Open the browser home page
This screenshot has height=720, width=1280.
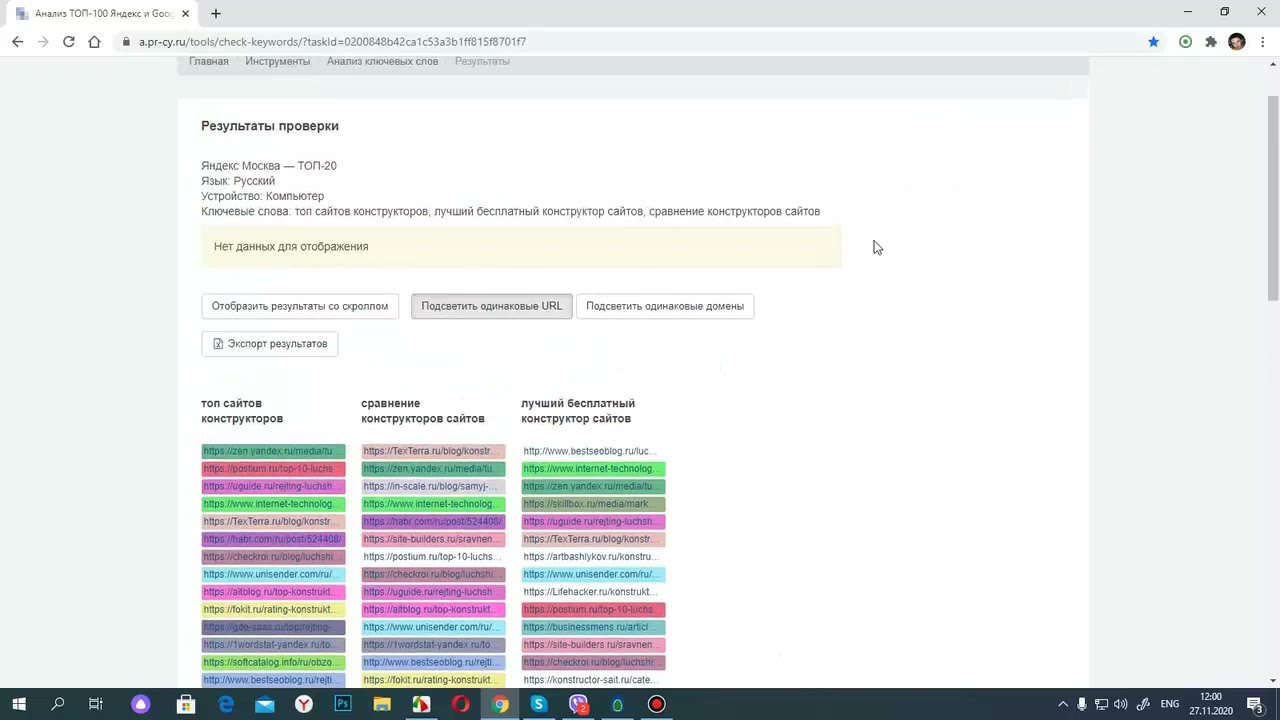pos(94,42)
